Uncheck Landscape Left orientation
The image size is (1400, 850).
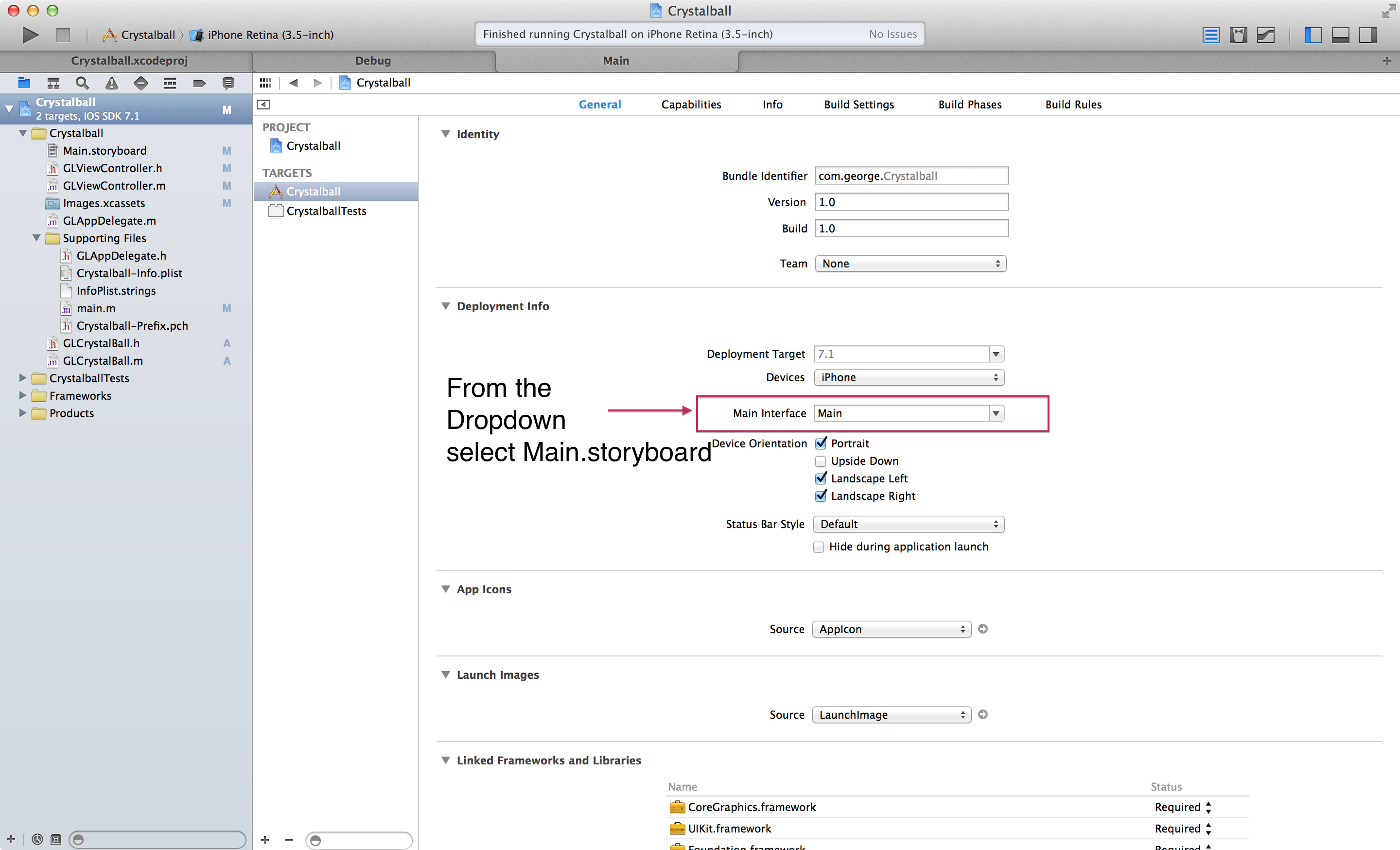pyautogui.click(x=821, y=478)
